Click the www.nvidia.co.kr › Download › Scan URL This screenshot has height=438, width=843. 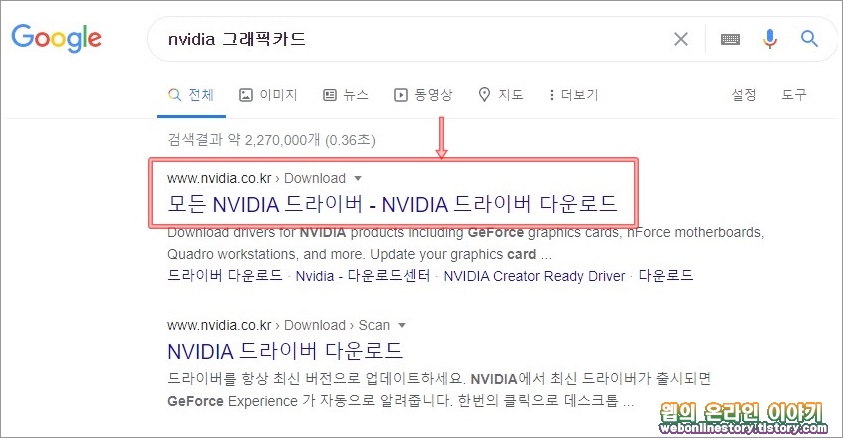278,325
